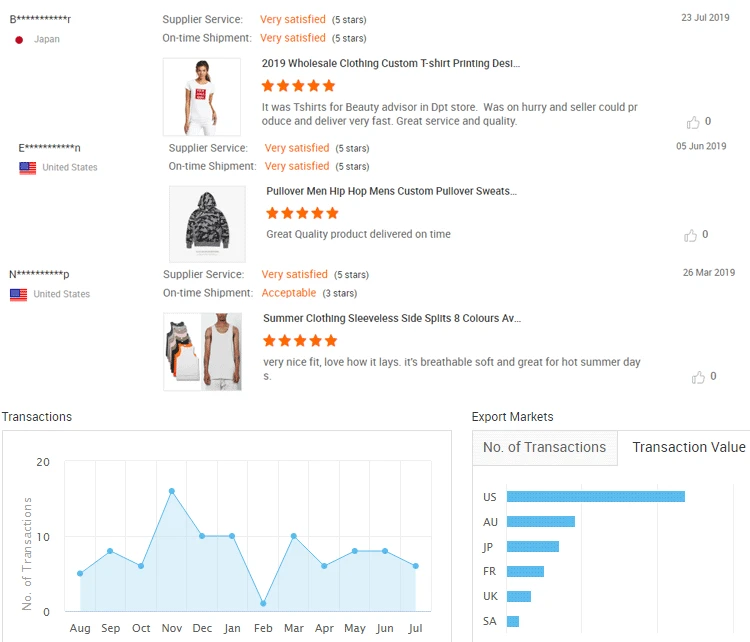Click star rating under Pullover product
The height and width of the screenshot is (642, 750).
(x=302, y=213)
